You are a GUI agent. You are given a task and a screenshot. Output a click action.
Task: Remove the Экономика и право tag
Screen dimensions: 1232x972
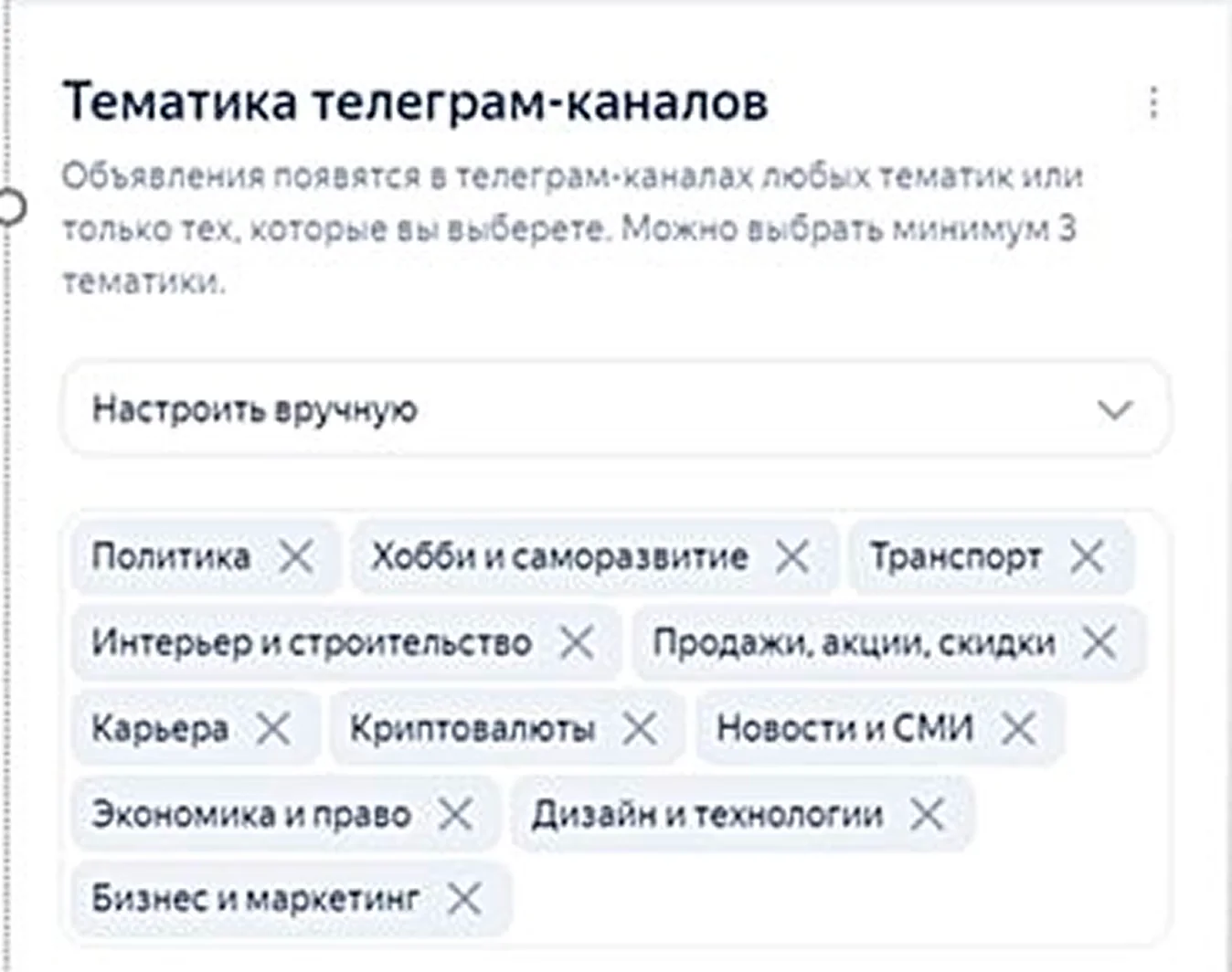455,813
